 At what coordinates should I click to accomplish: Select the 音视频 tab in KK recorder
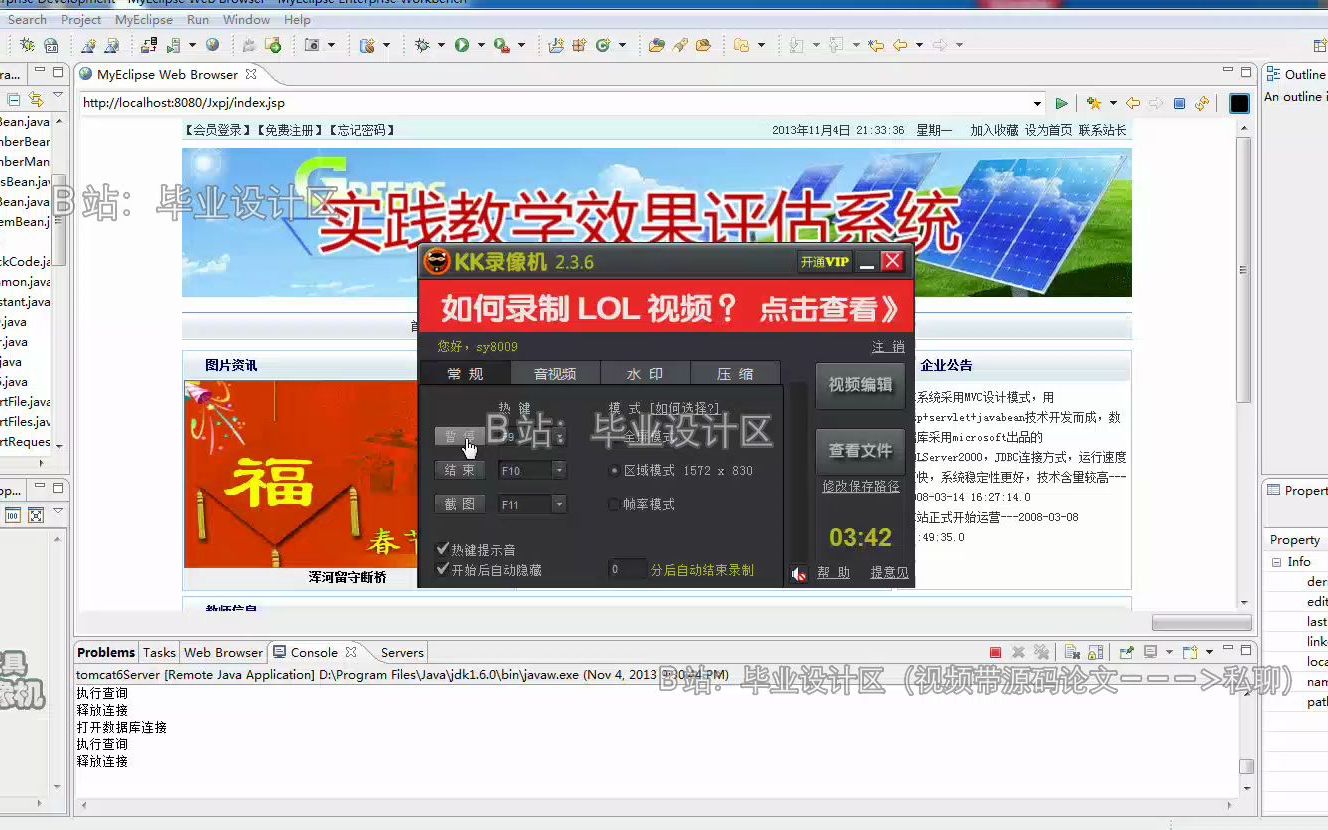click(555, 373)
